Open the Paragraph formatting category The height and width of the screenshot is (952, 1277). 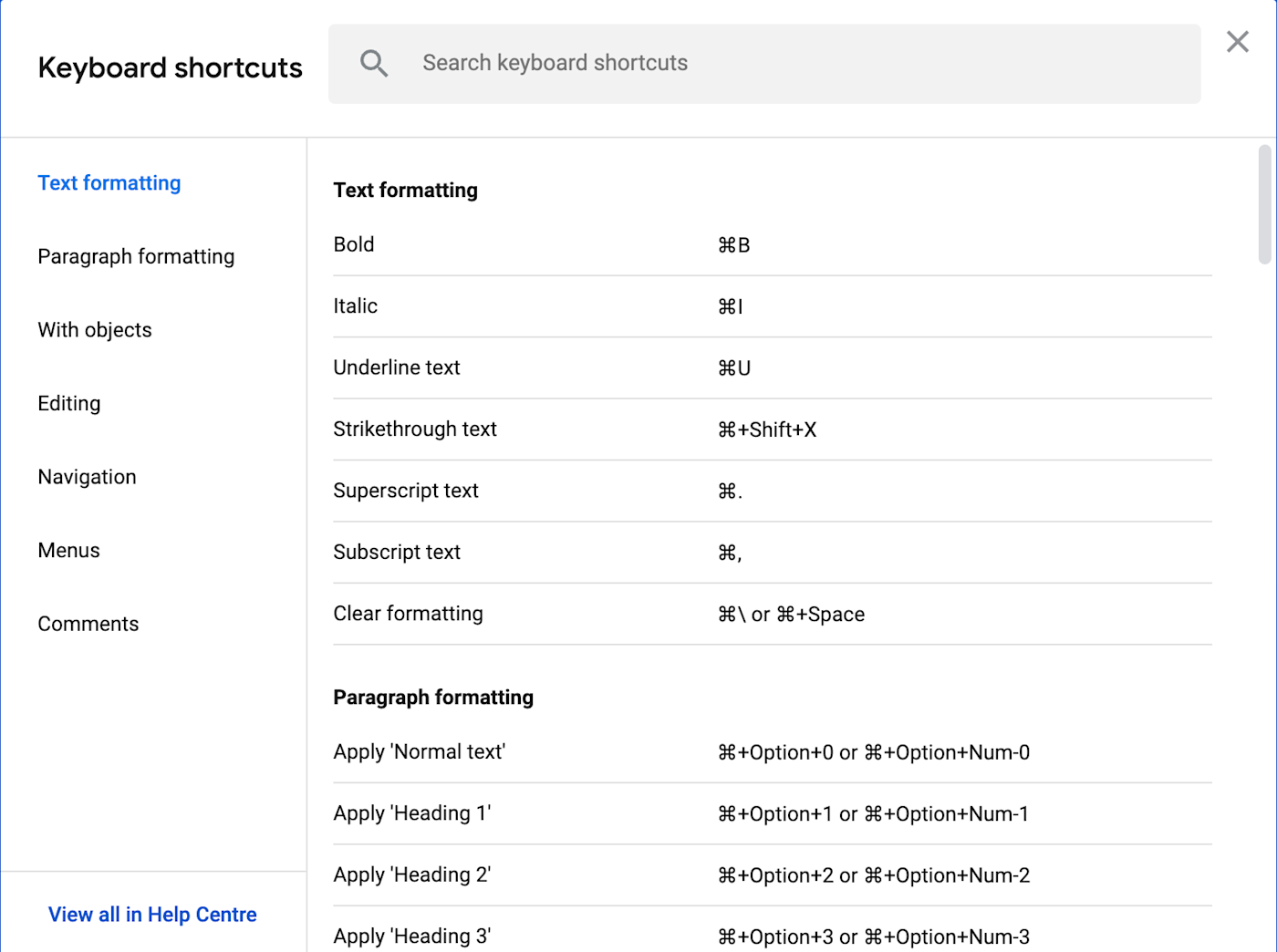pyautogui.click(x=136, y=257)
